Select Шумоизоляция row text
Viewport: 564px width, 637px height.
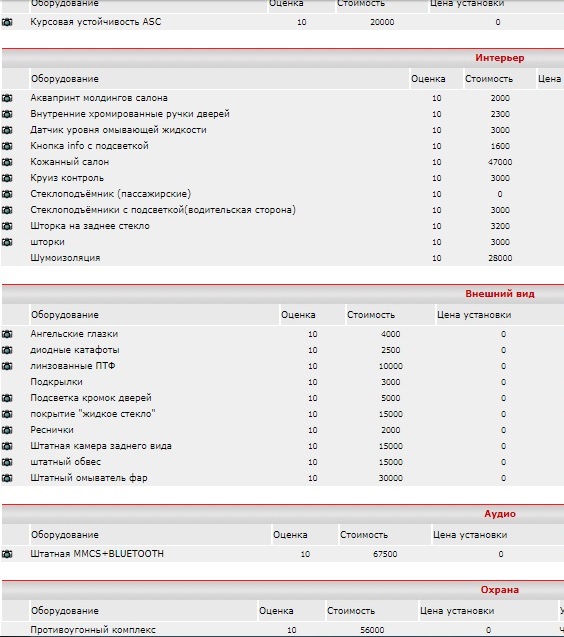point(65,258)
